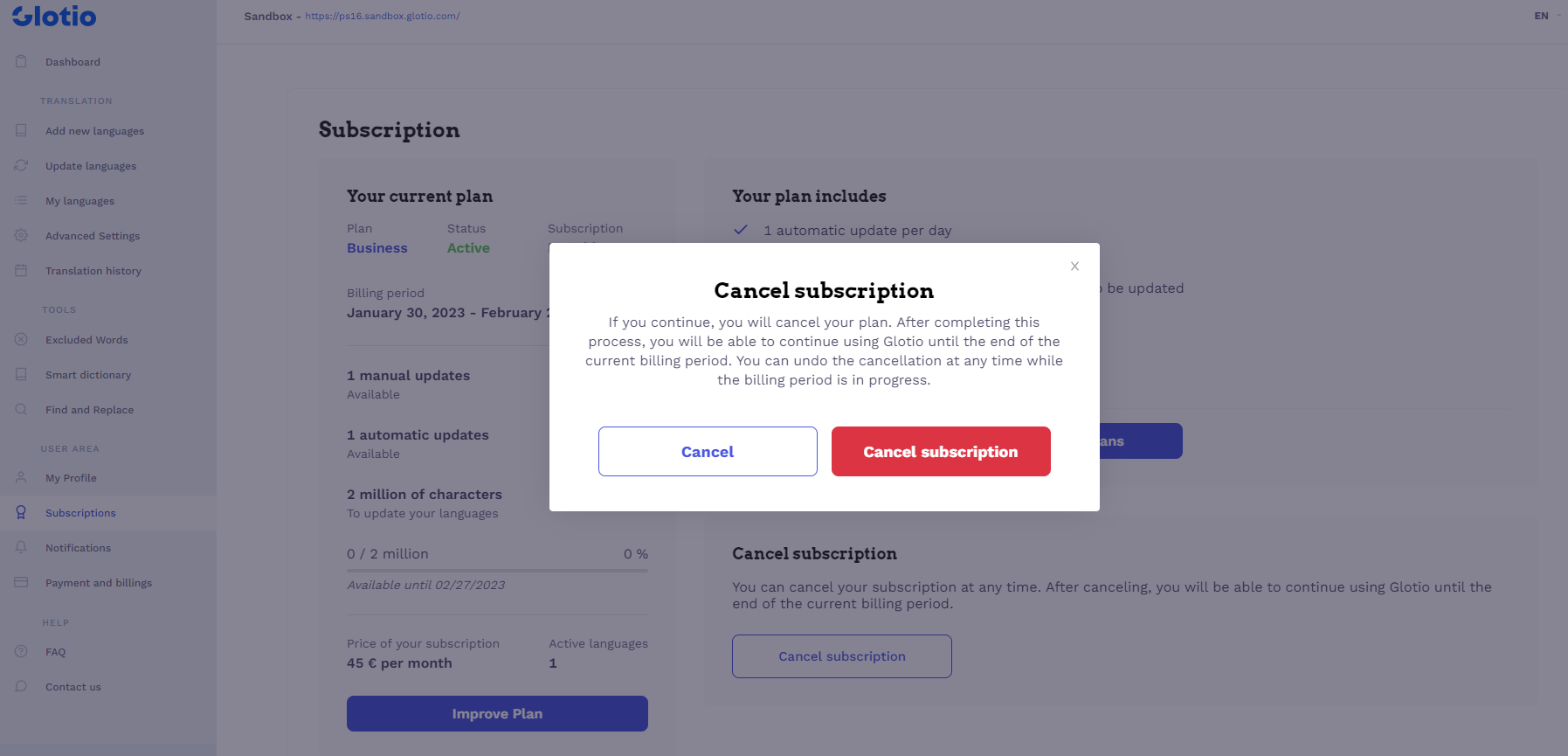Click outlined Cancel subscription button below
The height and width of the screenshot is (756, 1568).
click(x=842, y=656)
